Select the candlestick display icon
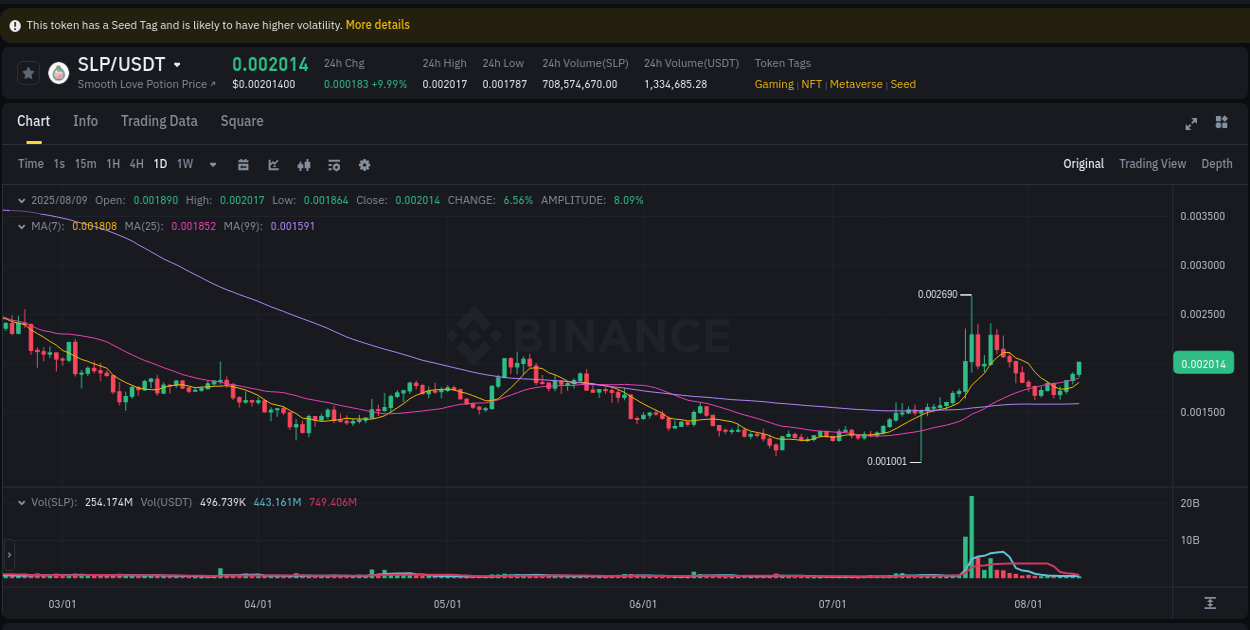Image resolution: width=1250 pixels, height=630 pixels. pos(304,163)
